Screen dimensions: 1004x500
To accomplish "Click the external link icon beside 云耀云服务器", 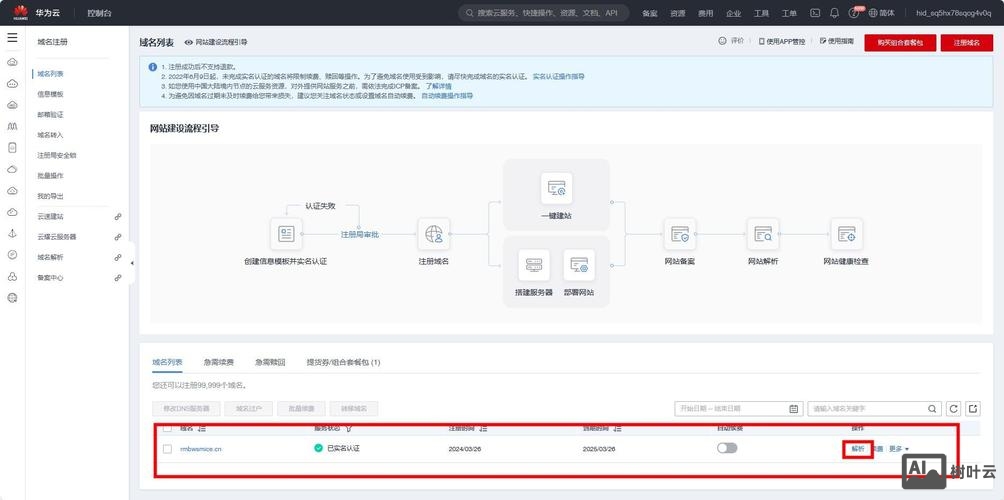I will coord(118,237).
